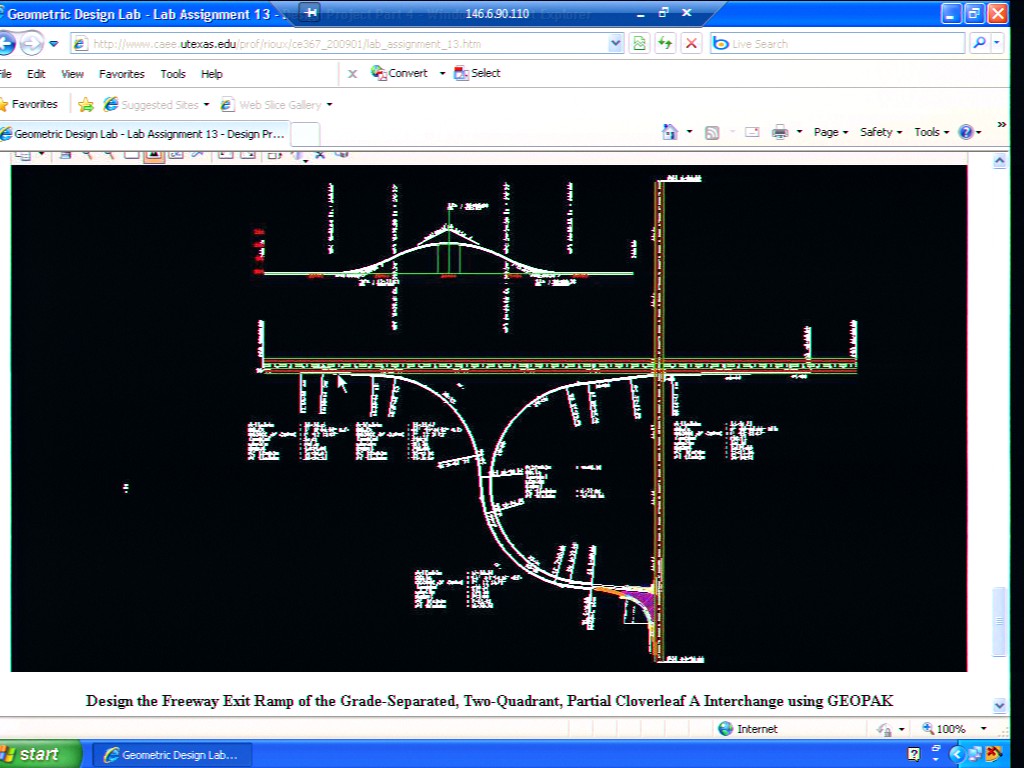Open the Favorites menu
The image size is (1024, 768).
(x=121, y=74)
